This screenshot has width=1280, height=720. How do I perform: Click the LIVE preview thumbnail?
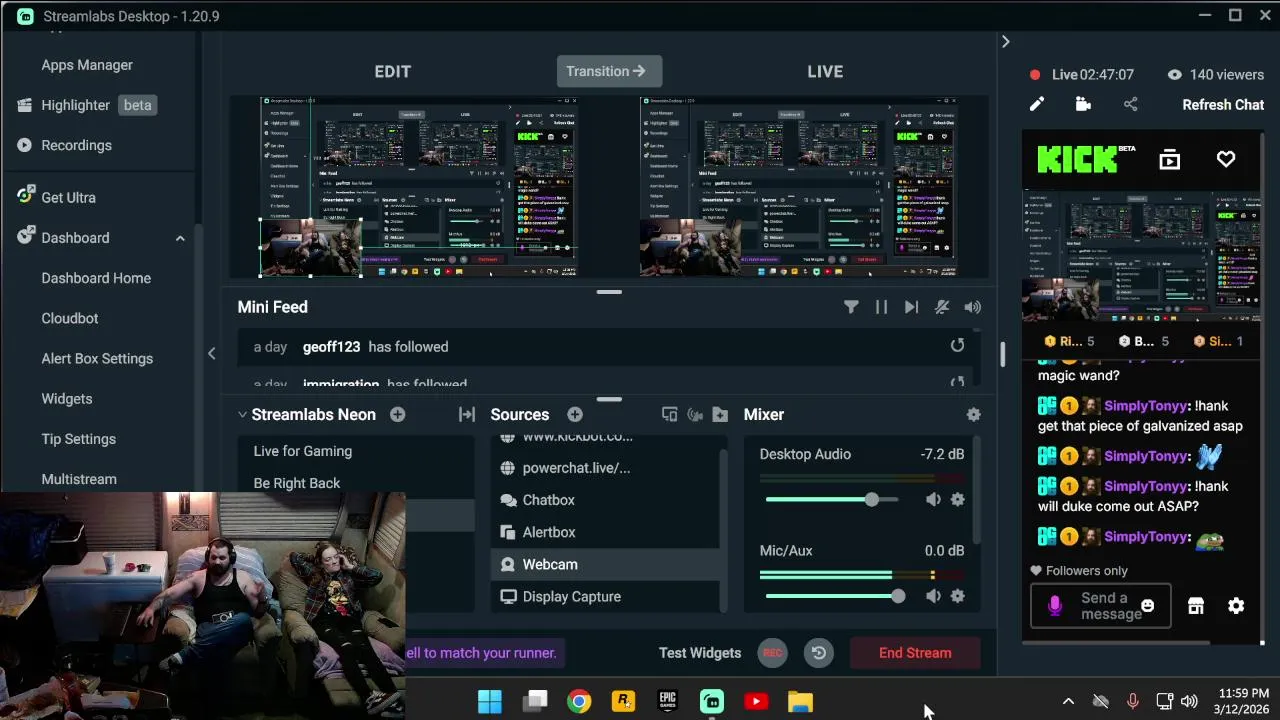(798, 187)
